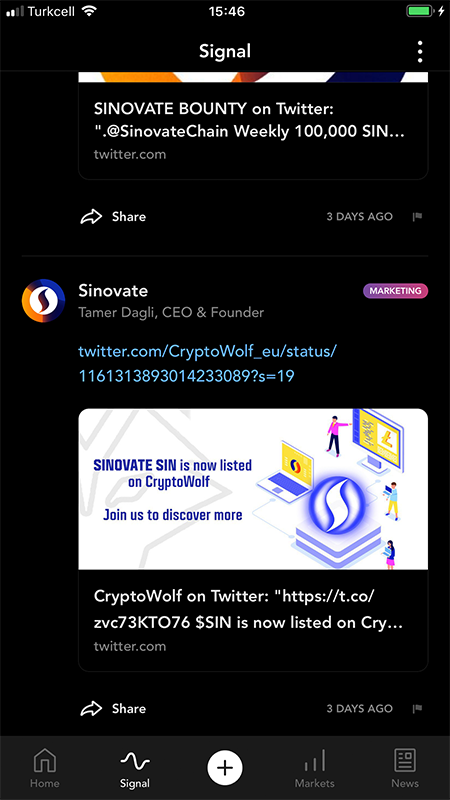Screen dimensions: 450x800
Task: Open the CryptoWolf on Twitter preview title
Action: (248, 609)
